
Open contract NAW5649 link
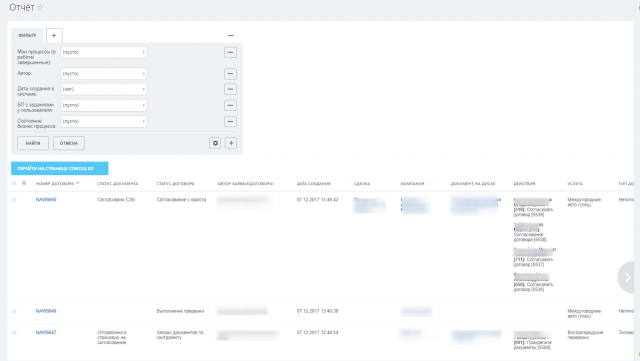pos(46,311)
